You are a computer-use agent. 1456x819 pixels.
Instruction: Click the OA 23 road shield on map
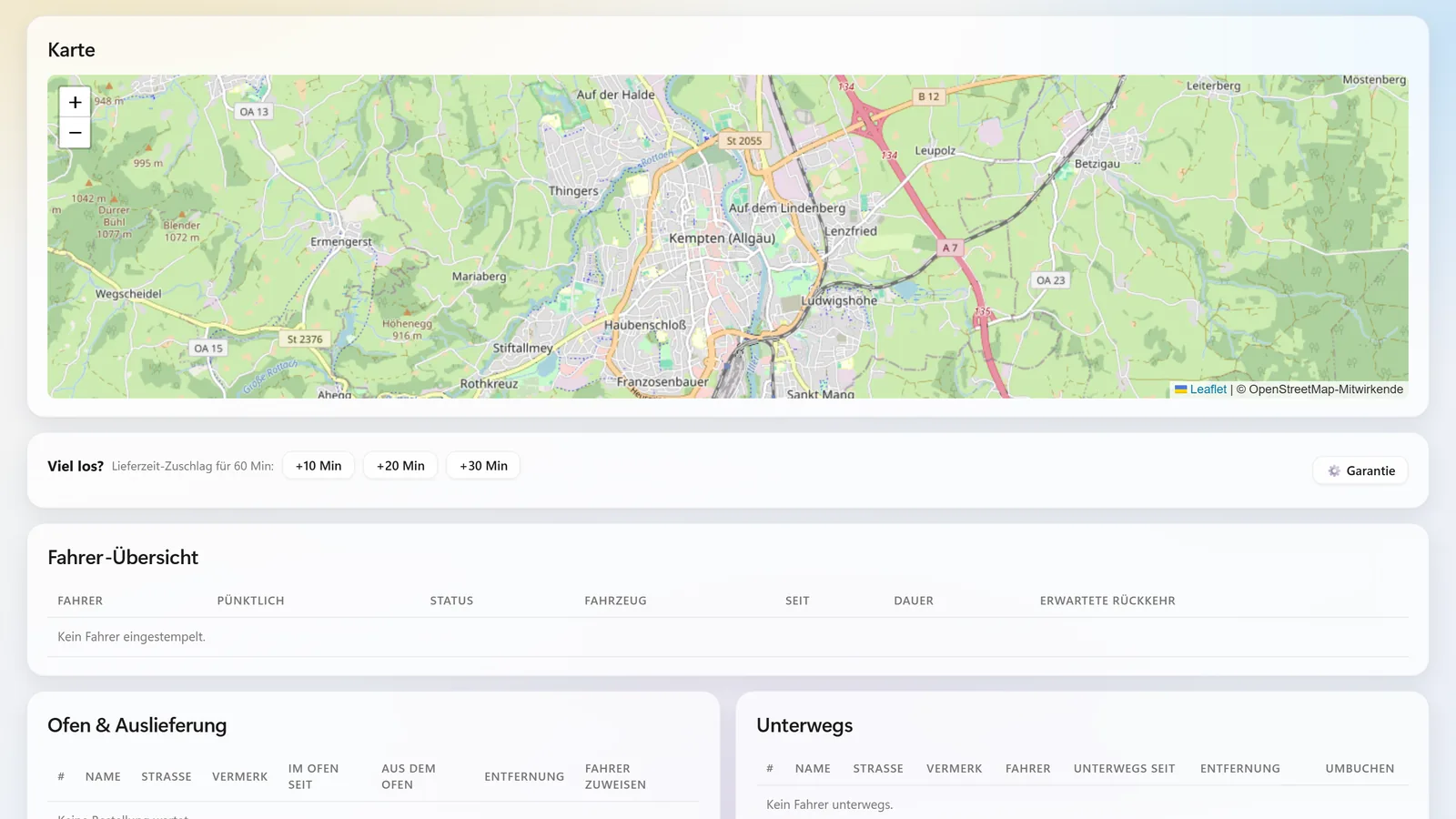(x=1050, y=280)
